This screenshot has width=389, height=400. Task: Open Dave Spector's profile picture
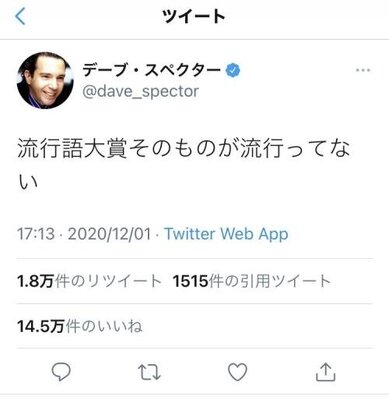pos(45,80)
